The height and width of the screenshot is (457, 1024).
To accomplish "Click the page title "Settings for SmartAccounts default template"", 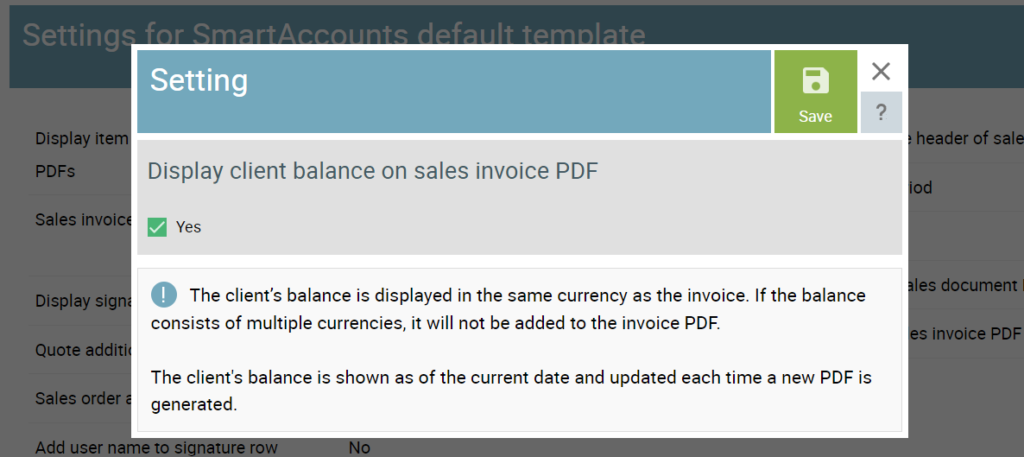I will click(x=334, y=35).
